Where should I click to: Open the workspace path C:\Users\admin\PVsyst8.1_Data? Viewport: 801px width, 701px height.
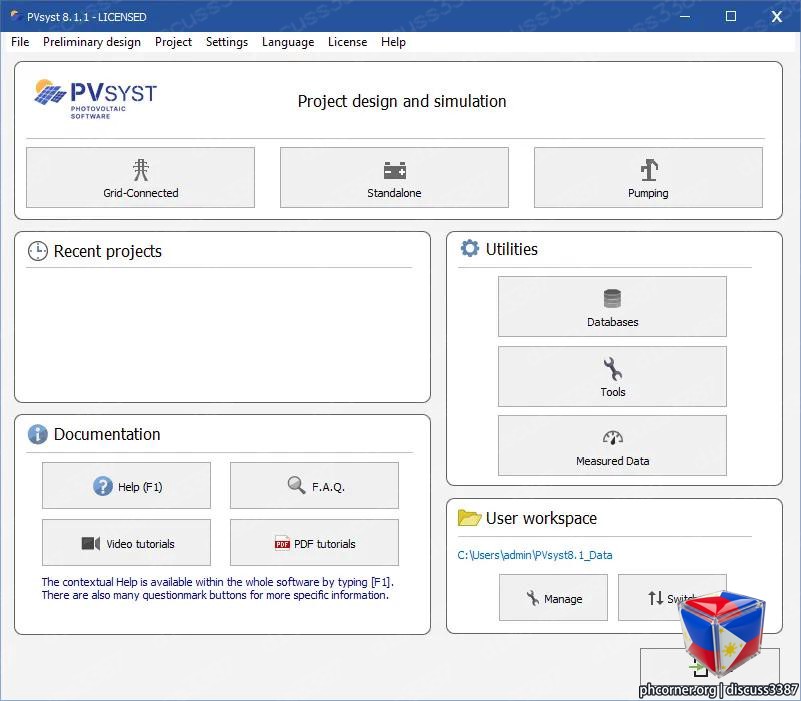(x=535, y=555)
